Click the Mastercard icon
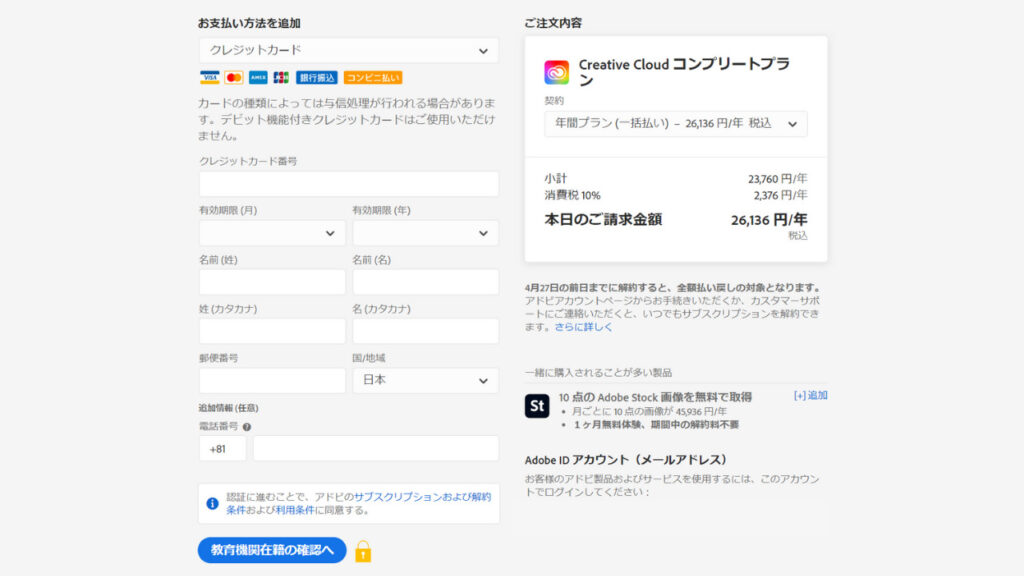 click(x=234, y=78)
